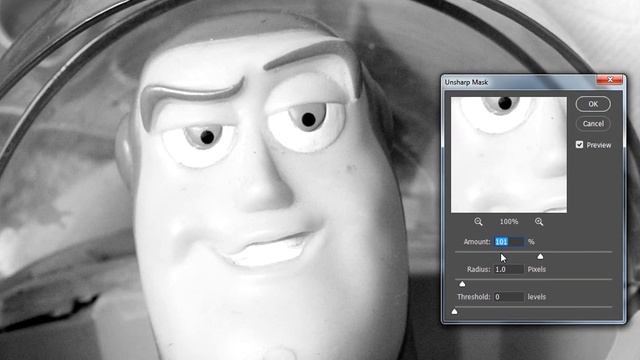Click the Radius slider handle
The height and width of the screenshot is (360, 640).
(462, 284)
